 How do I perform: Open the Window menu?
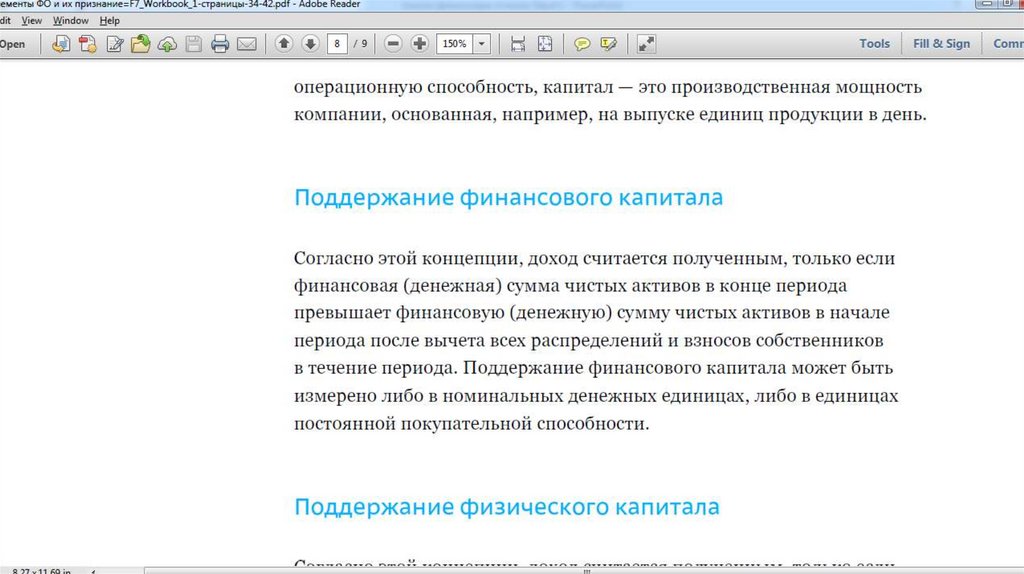71,20
